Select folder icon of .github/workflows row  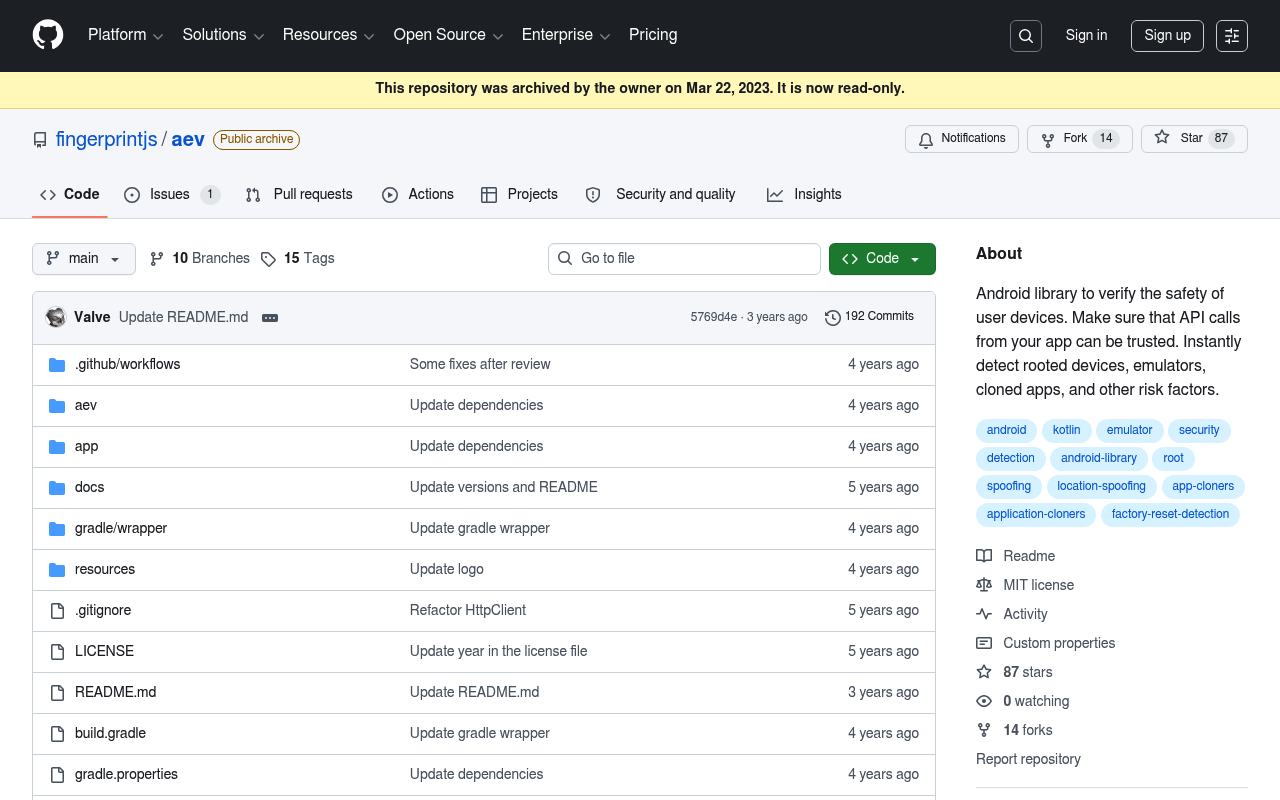click(x=57, y=365)
